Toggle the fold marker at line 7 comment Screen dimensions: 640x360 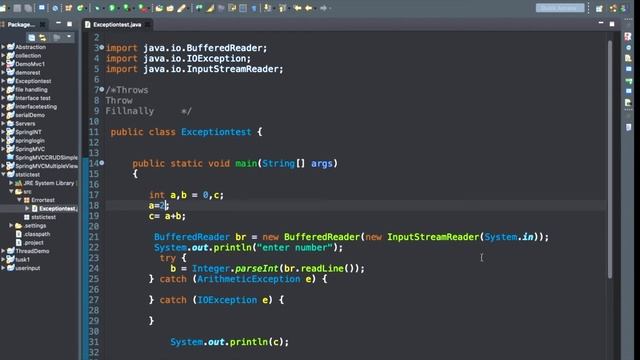tap(102, 89)
